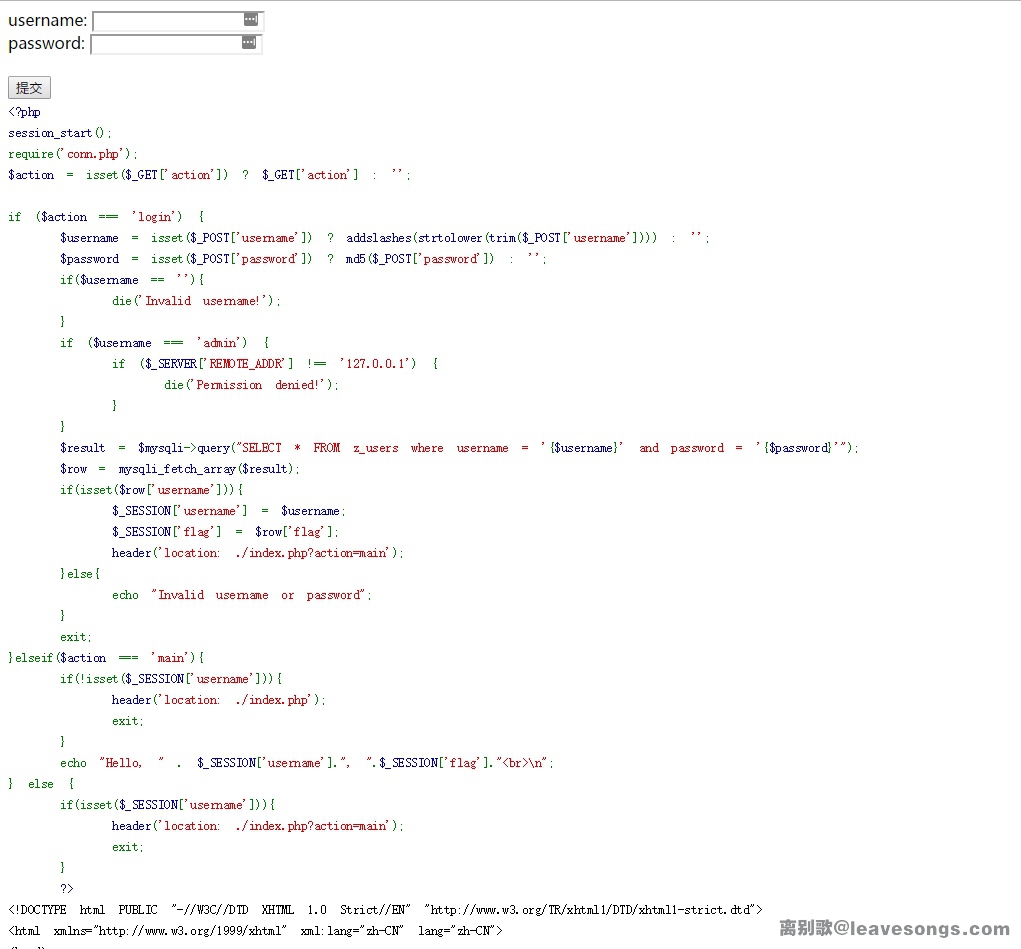
Task: Click the SELECT * FROM z_users query line
Action: 459,448
